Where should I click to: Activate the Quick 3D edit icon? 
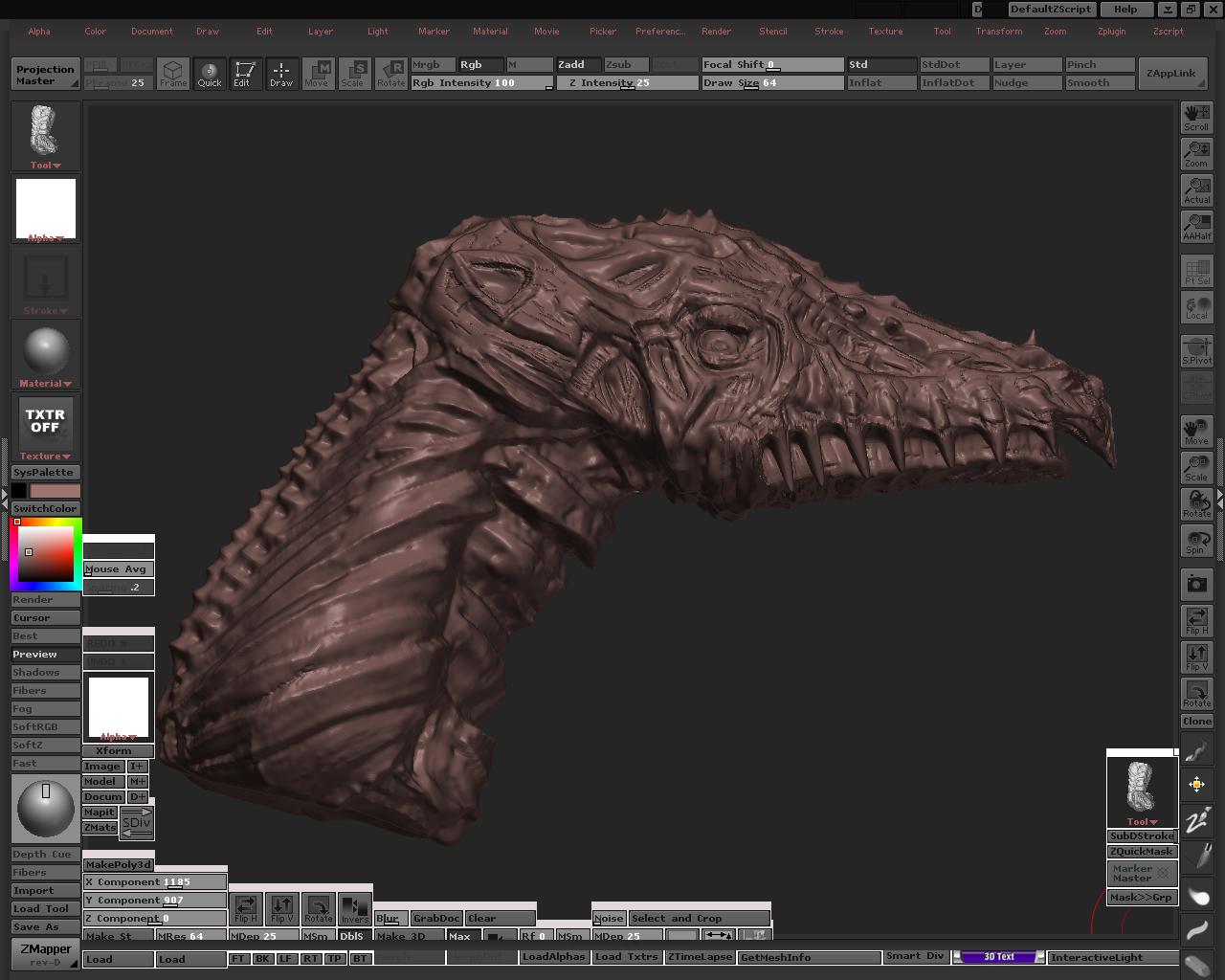pos(209,74)
